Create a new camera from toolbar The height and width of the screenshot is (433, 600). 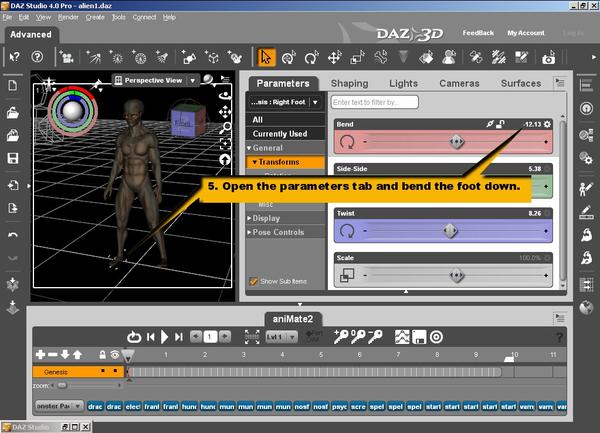(67, 57)
